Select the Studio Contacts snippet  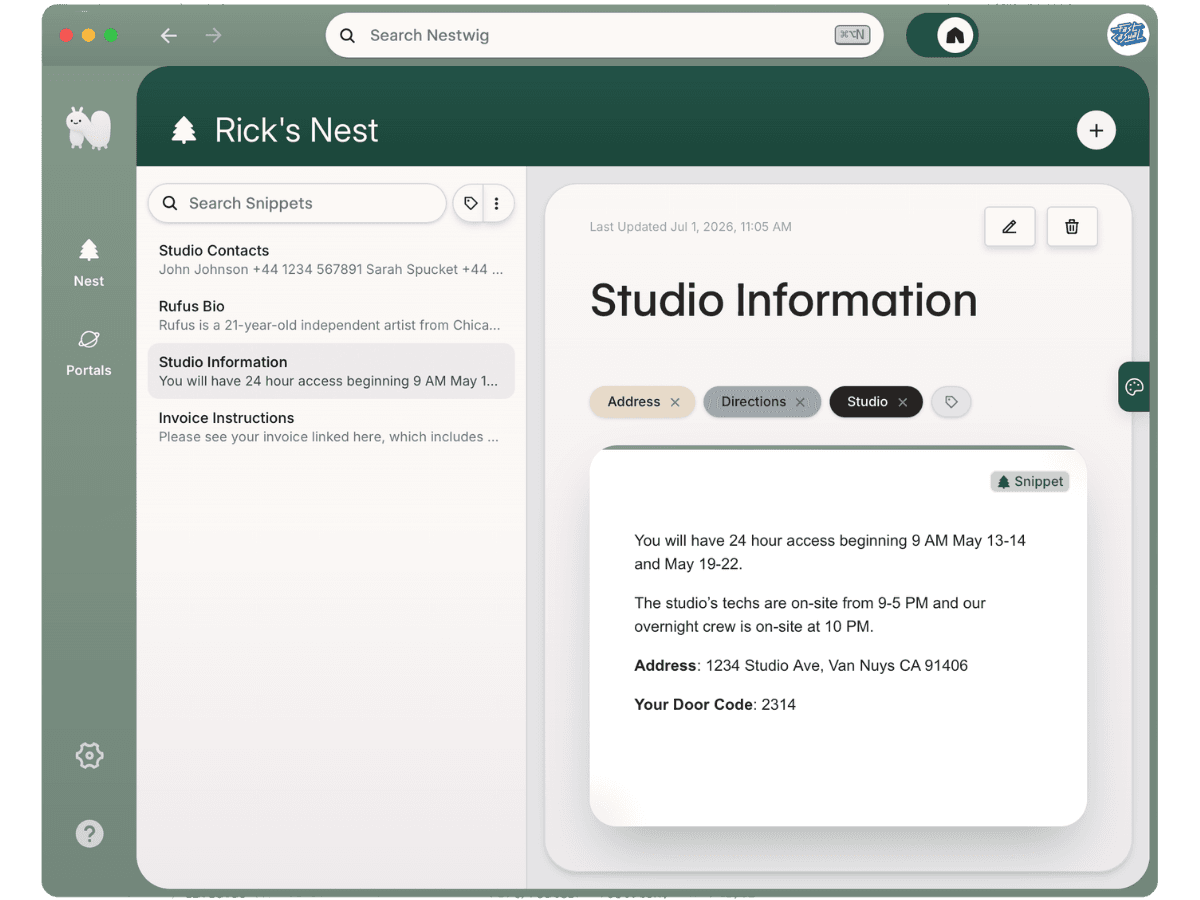[331, 260]
